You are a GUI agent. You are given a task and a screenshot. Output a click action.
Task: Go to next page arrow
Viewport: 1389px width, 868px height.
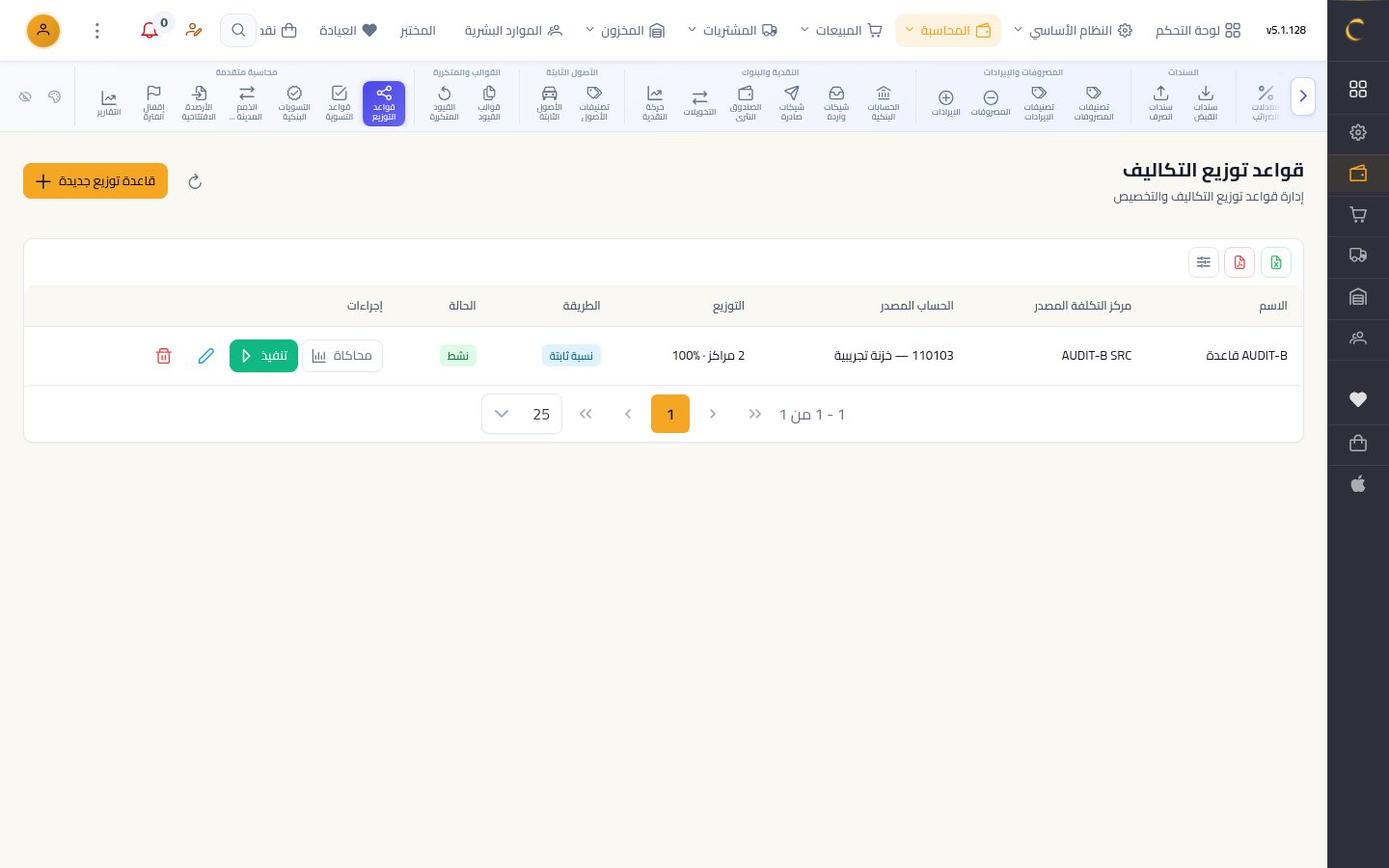(x=628, y=414)
